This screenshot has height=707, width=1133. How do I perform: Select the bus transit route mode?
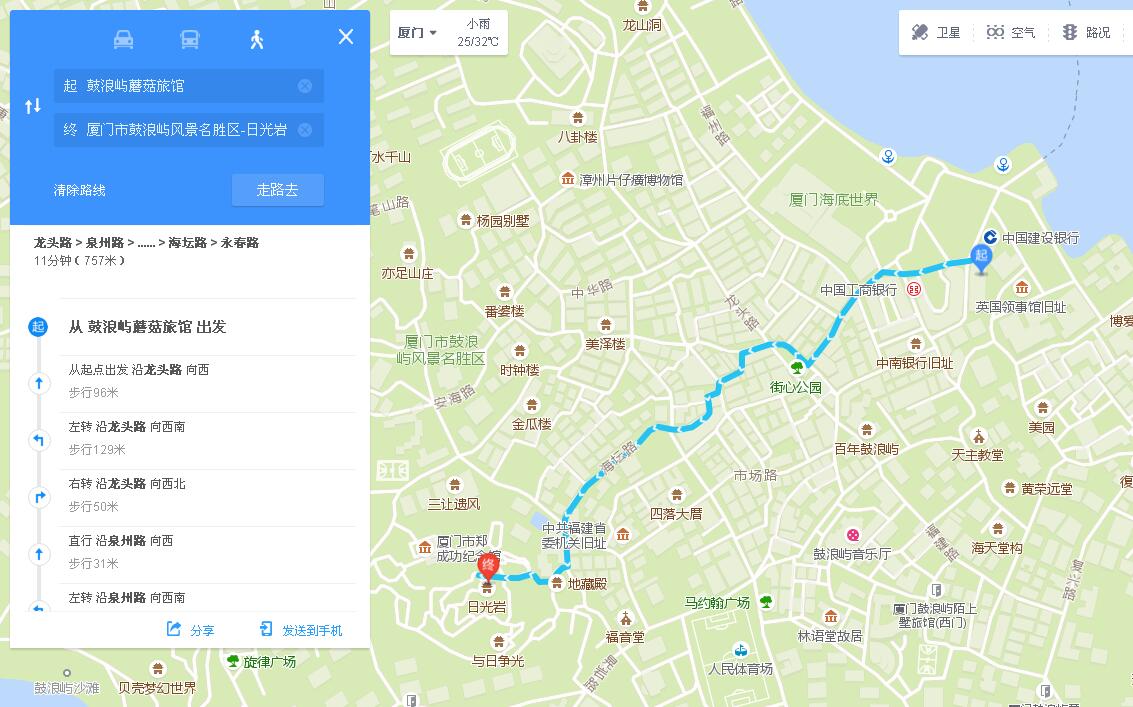click(190, 39)
